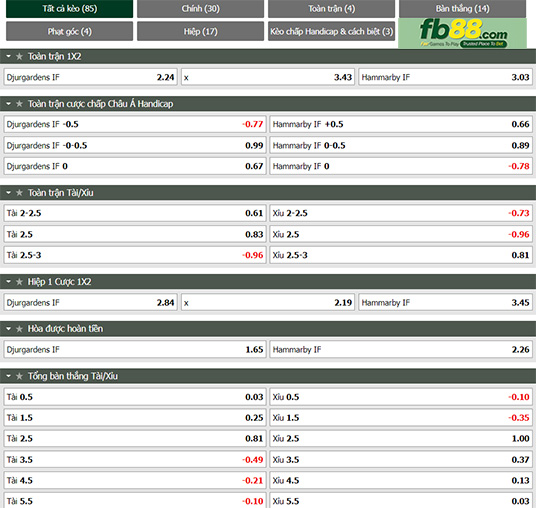Select Tài 5.5 at -0.10

click(x=135, y=500)
